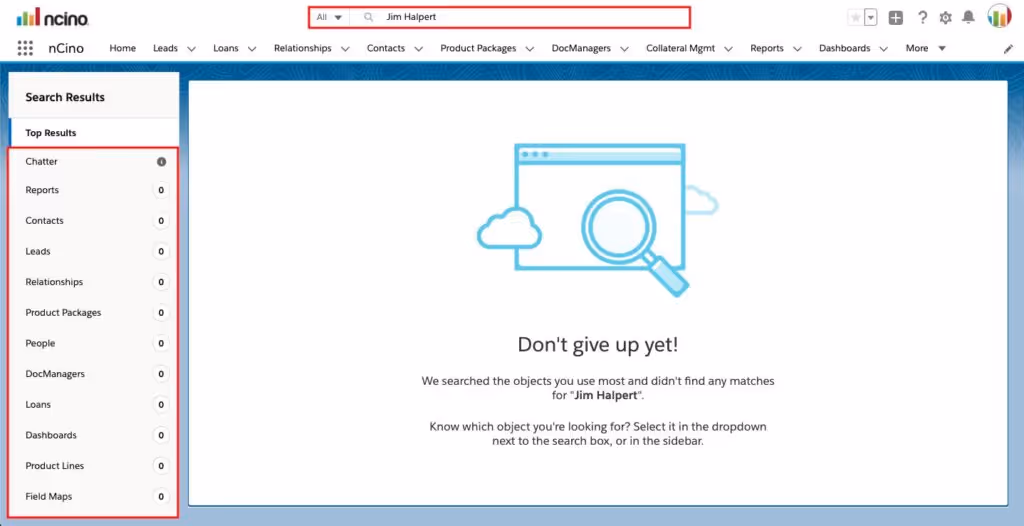Click the Jim Halpert search field
The height and width of the screenshot is (526, 1024).
(519, 17)
